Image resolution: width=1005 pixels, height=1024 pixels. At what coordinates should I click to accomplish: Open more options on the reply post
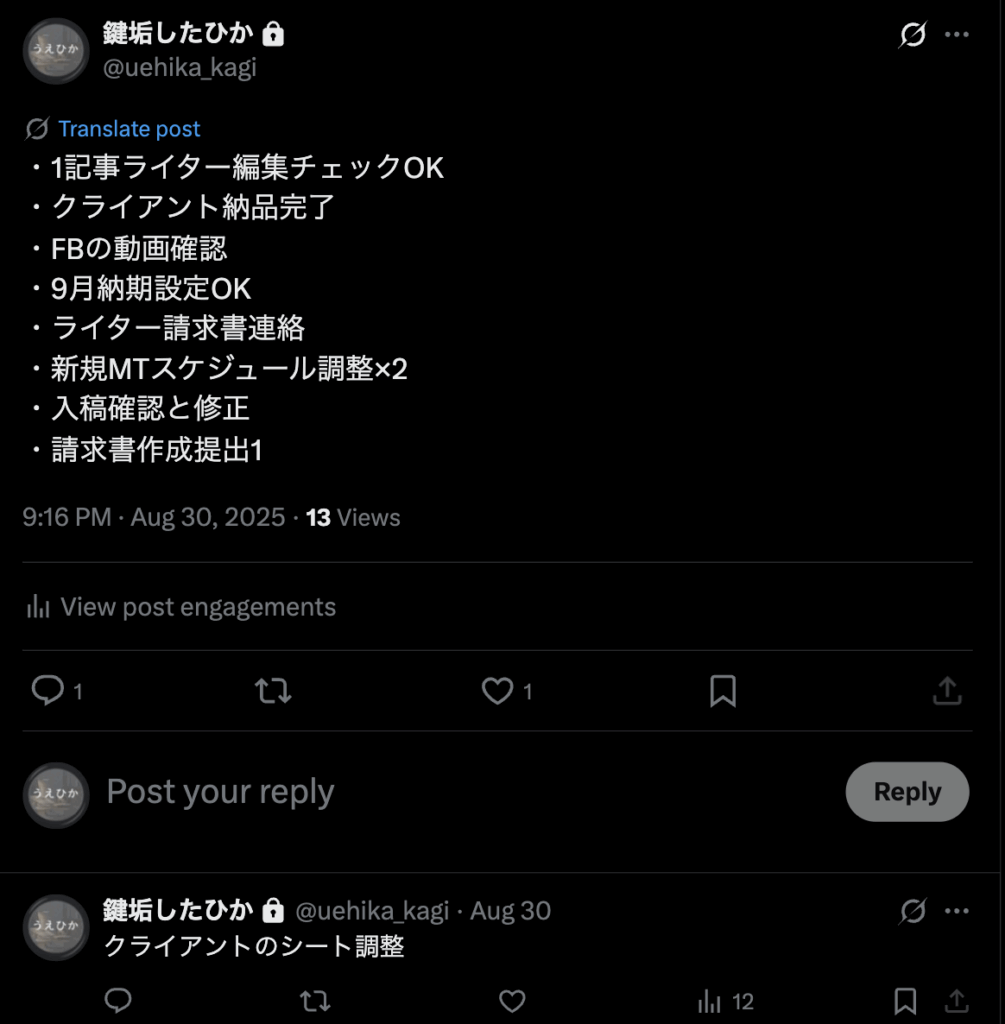[957, 911]
